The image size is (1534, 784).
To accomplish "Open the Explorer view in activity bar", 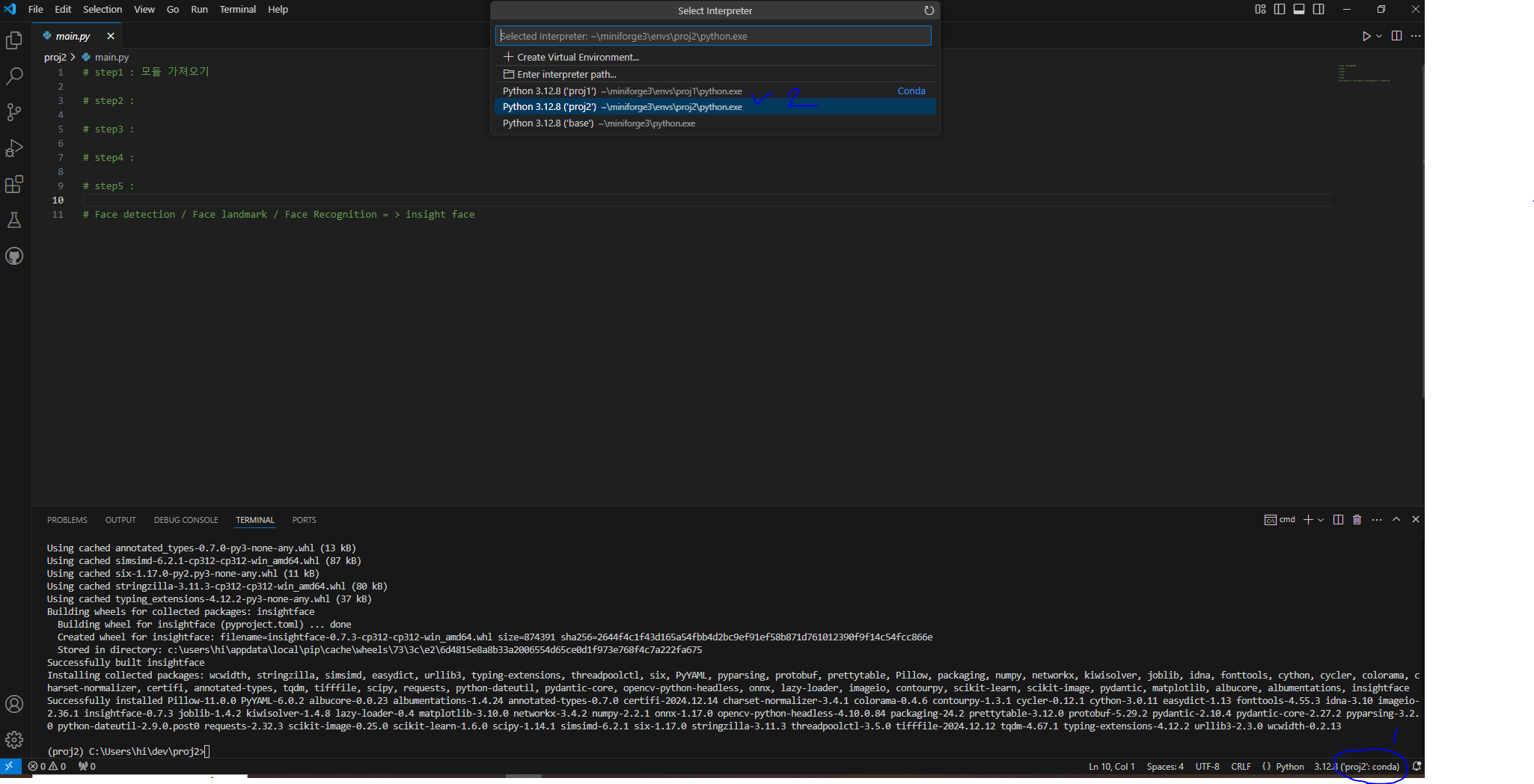I will tap(14, 40).
